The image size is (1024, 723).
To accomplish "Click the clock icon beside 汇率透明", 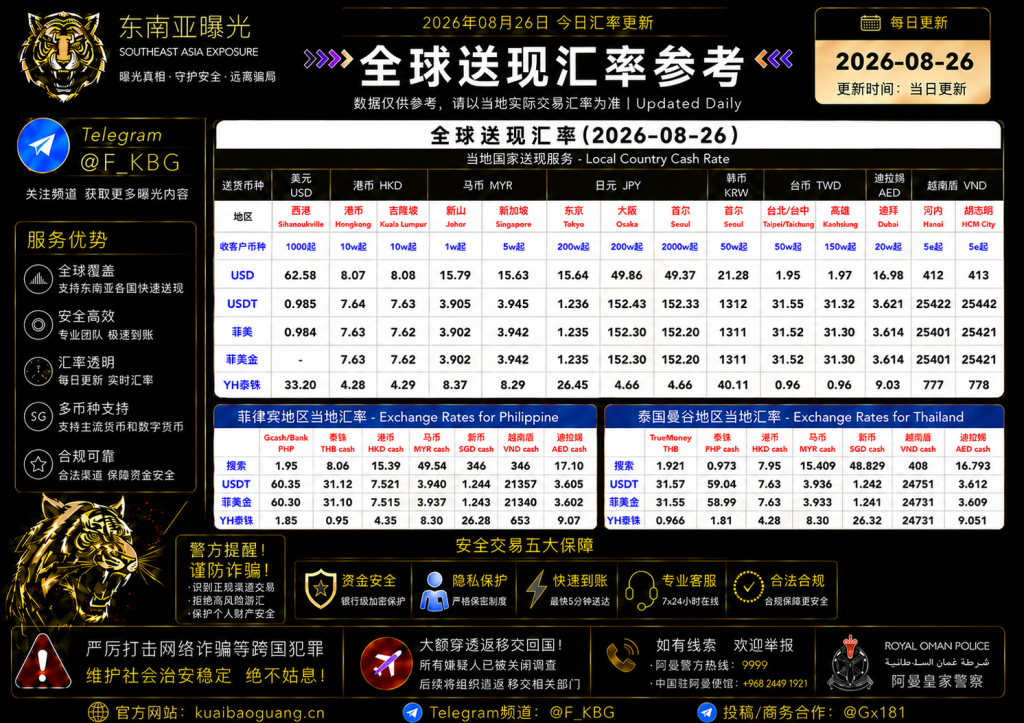I will 39,371.
